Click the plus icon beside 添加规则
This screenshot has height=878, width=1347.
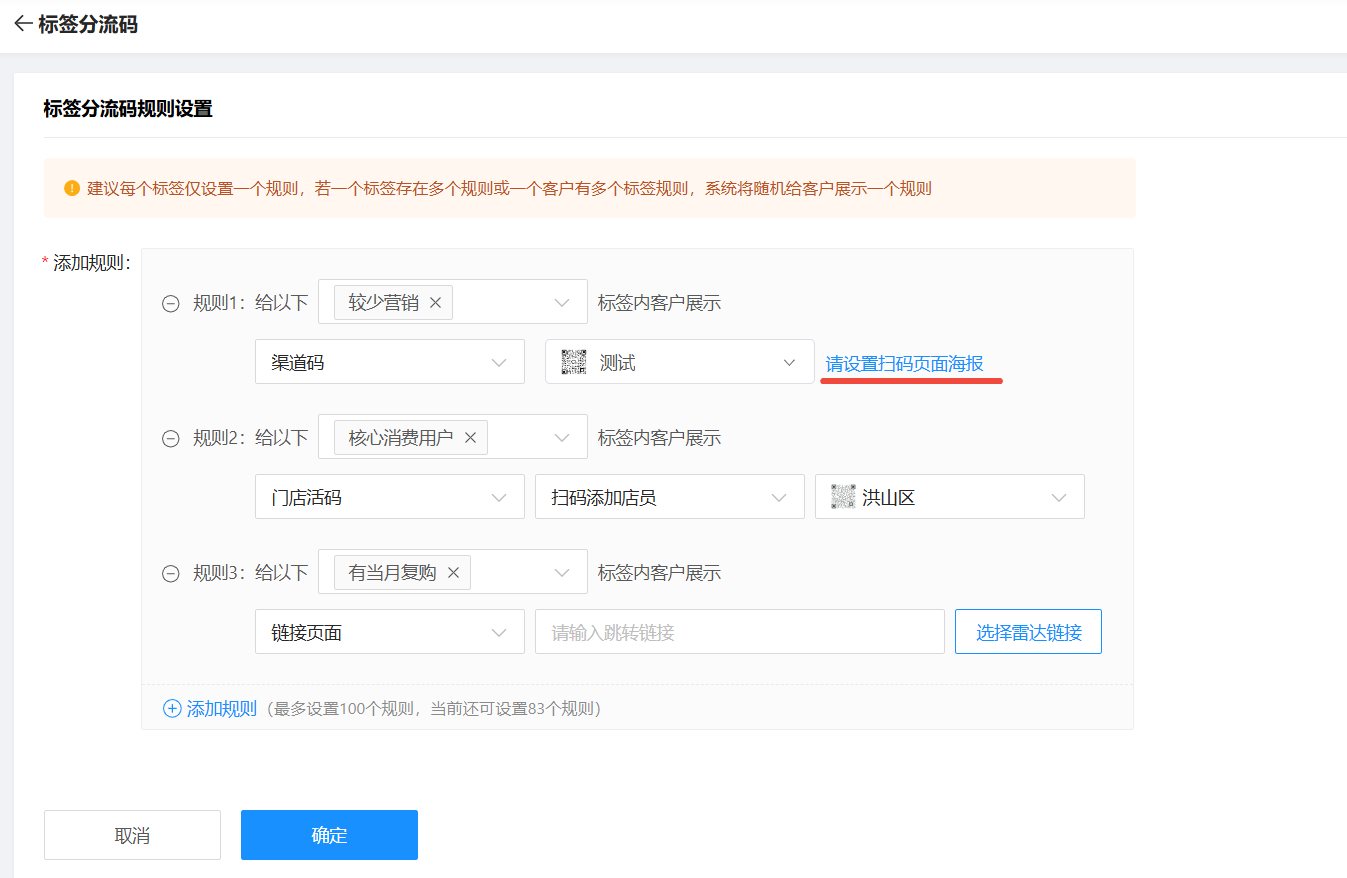coord(172,709)
